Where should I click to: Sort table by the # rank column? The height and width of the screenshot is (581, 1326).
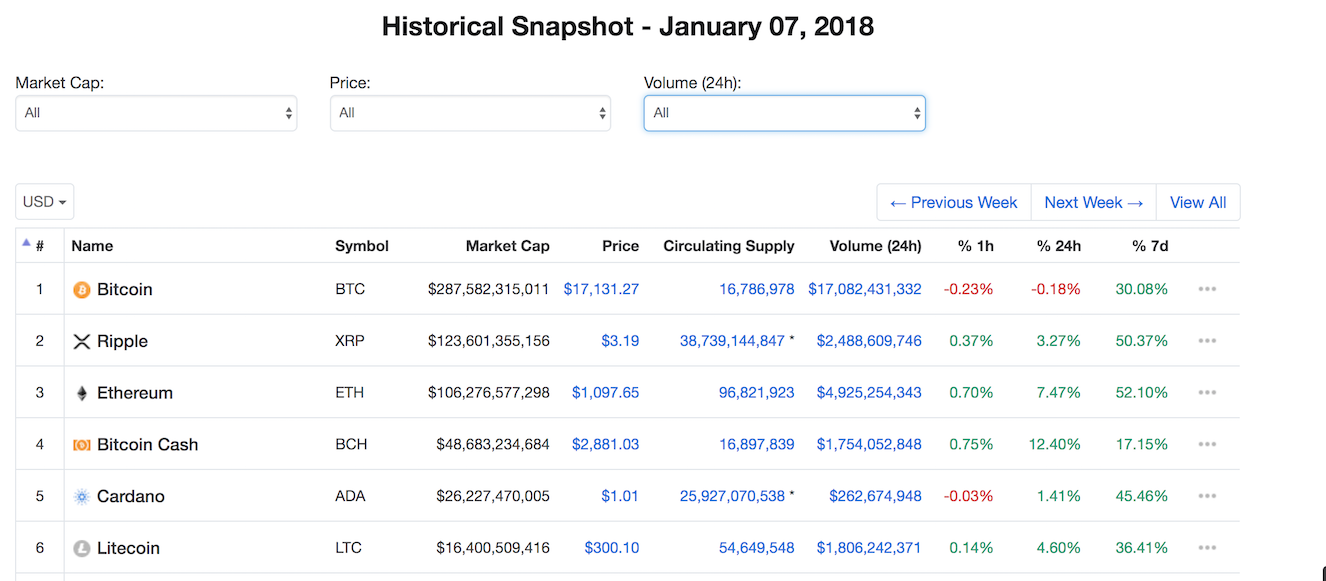point(39,246)
